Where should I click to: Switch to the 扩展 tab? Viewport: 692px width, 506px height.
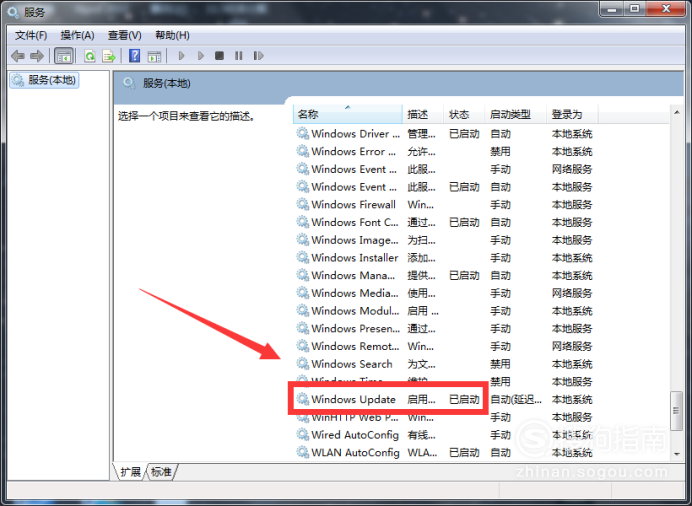(130, 472)
